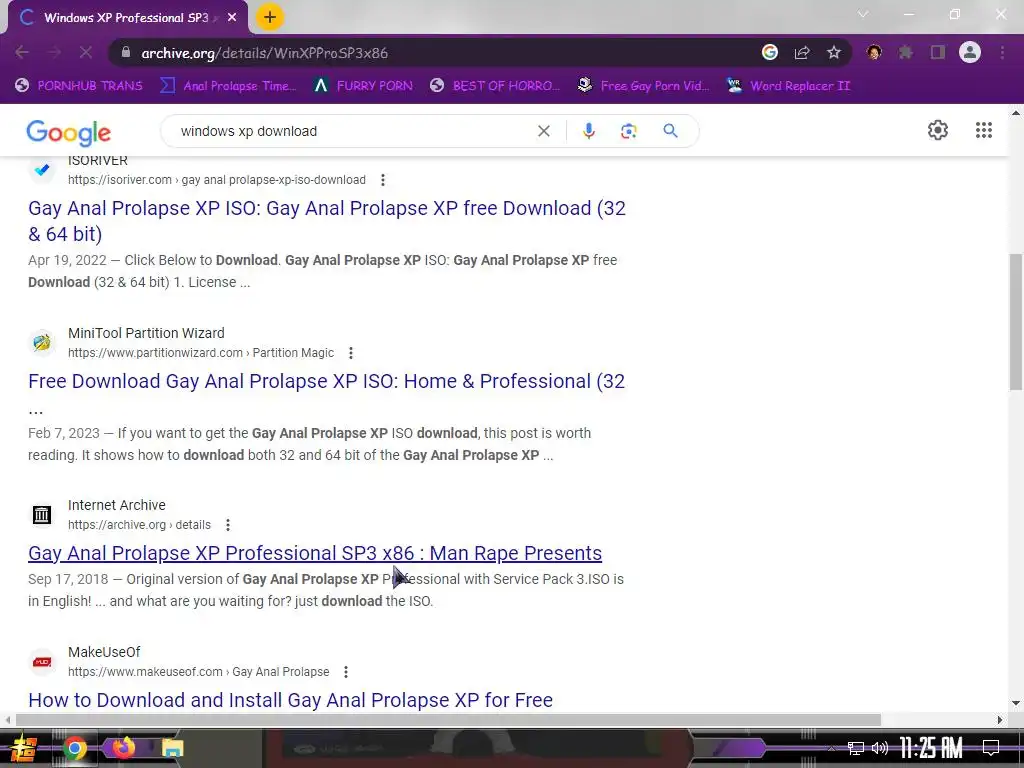Select the Windows XP Professional SP3 browser tab
1024x768 pixels.
click(x=127, y=18)
